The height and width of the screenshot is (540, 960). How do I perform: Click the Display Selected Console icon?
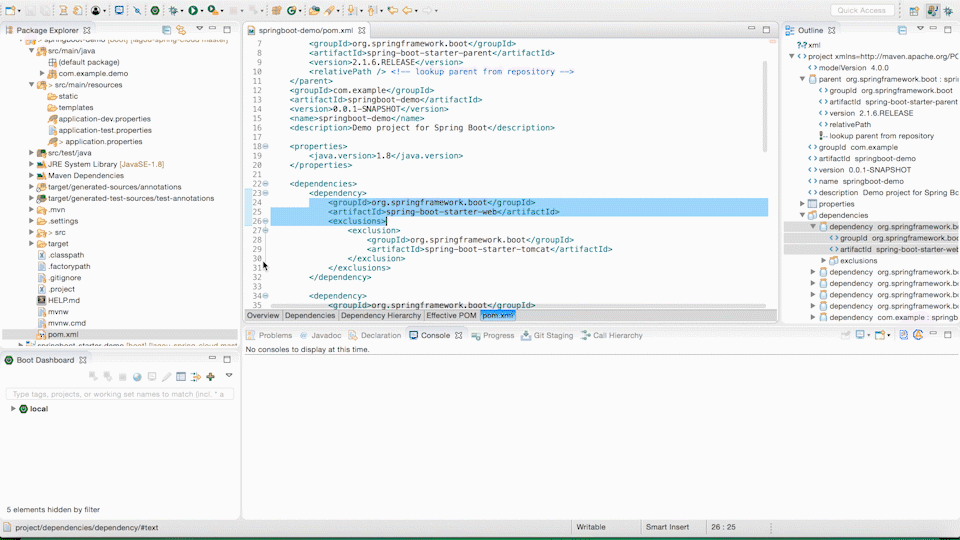pos(860,335)
